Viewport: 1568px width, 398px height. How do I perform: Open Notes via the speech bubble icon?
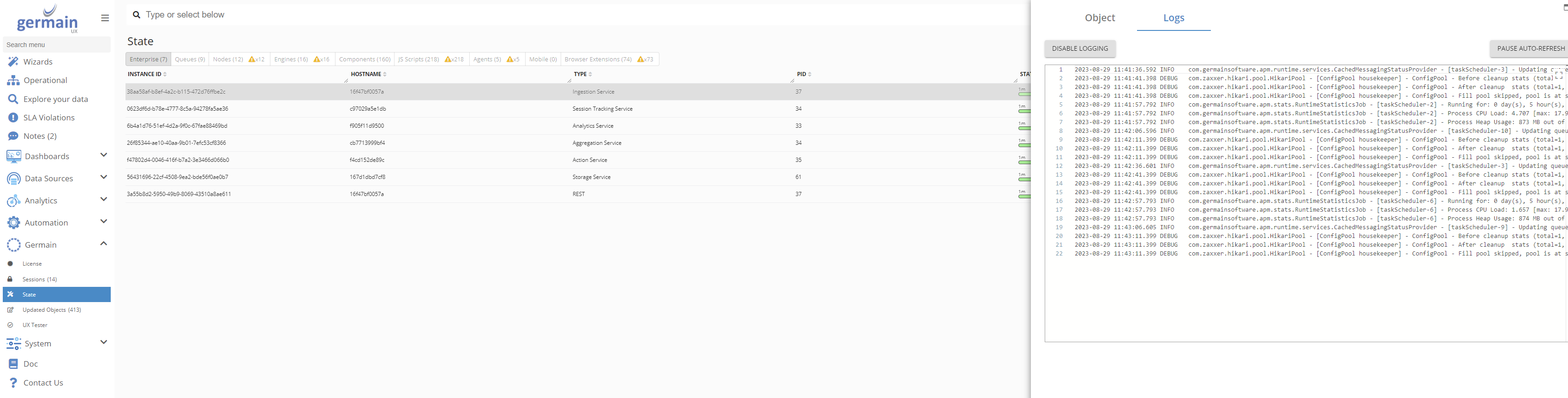(13, 137)
